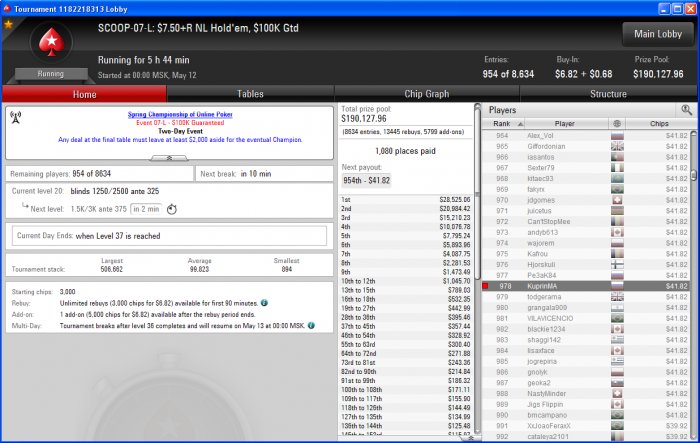Open player search magnifier icon

coord(687,110)
